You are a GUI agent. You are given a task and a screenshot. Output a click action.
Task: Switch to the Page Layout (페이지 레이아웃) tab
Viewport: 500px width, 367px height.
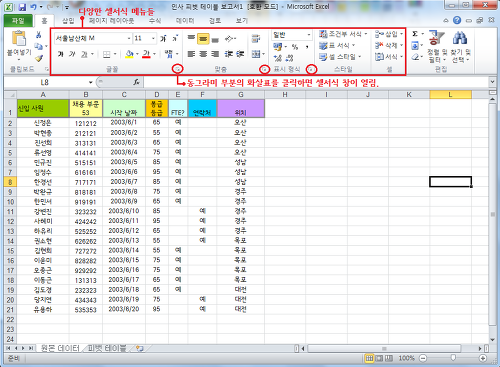coord(111,21)
